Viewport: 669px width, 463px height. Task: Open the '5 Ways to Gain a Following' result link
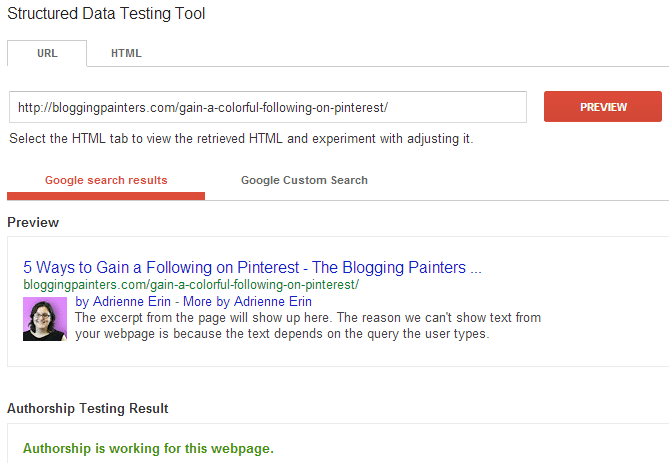pos(252,268)
